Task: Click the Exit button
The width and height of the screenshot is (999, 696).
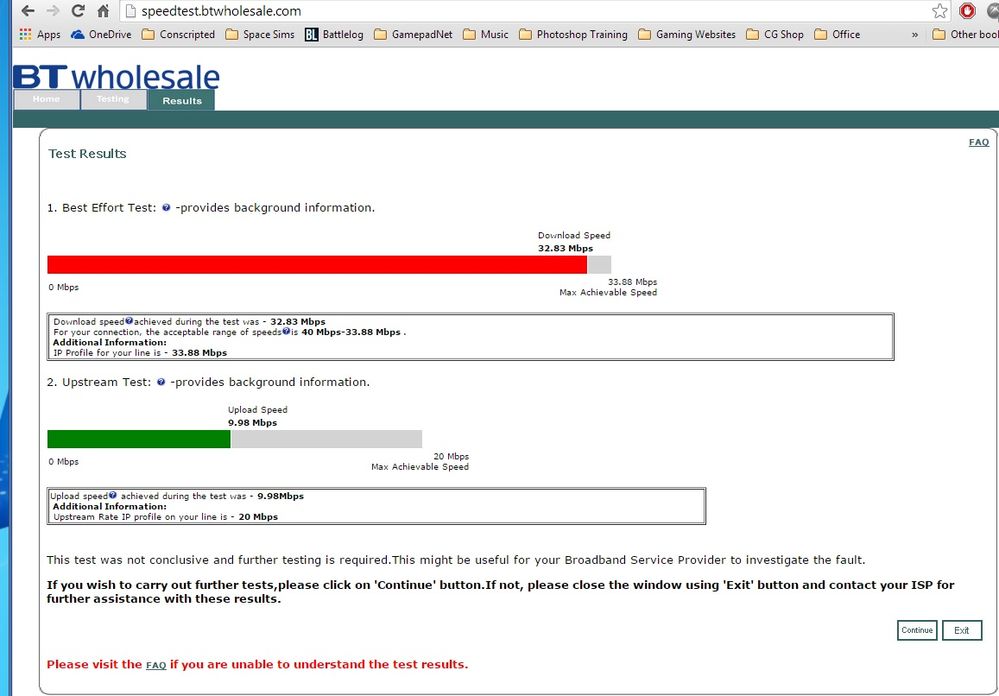Action: (962, 630)
